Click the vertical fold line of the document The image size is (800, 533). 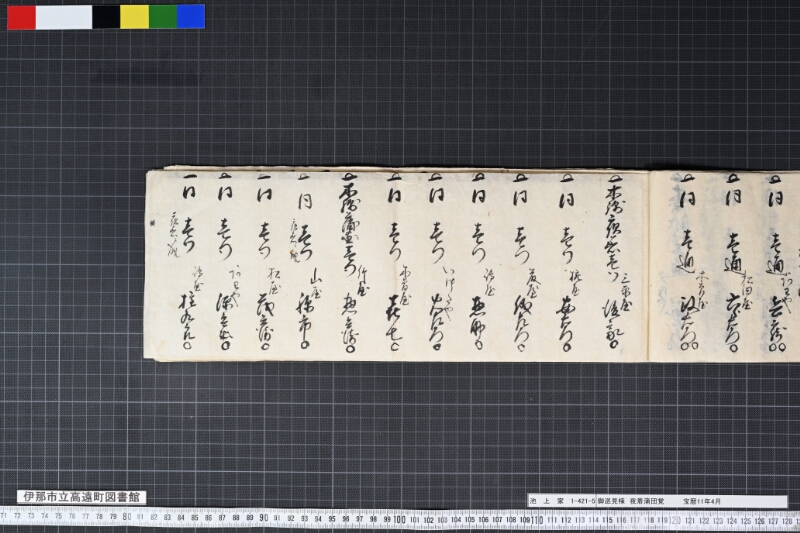click(x=648, y=265)
